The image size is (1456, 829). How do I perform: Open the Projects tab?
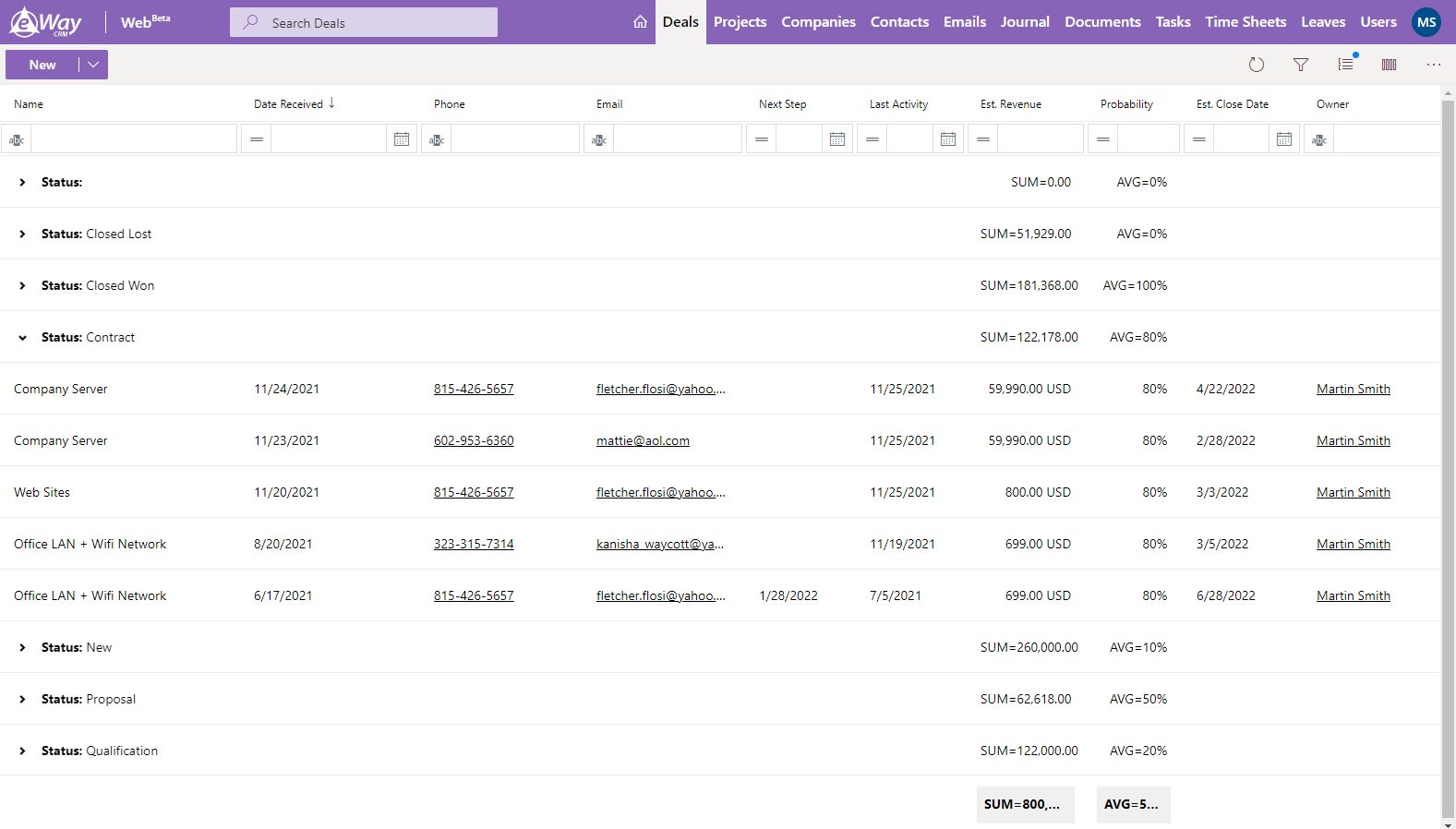(740, 22)
